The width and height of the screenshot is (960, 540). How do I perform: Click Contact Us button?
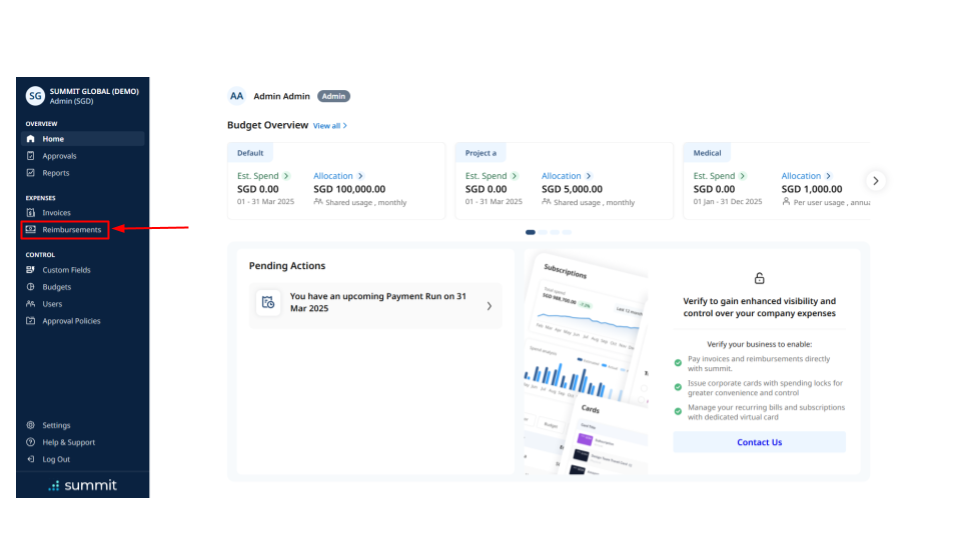point(759,442)
